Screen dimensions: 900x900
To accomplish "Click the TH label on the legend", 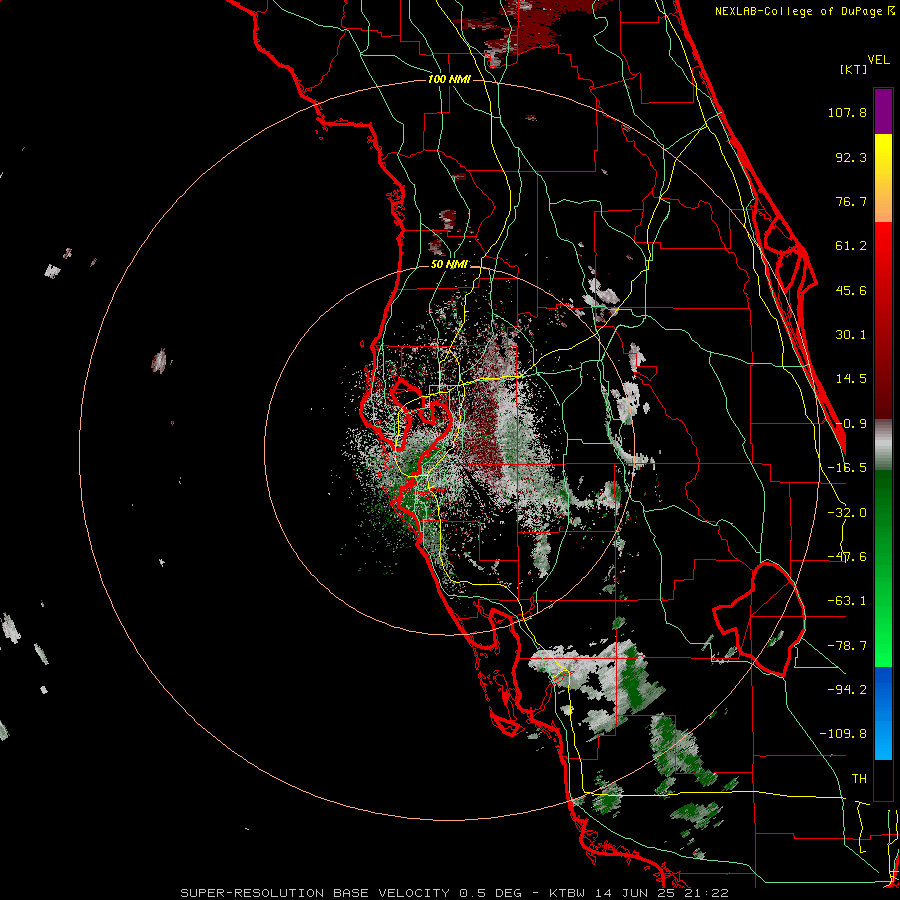I will click(x=859, y=778).
